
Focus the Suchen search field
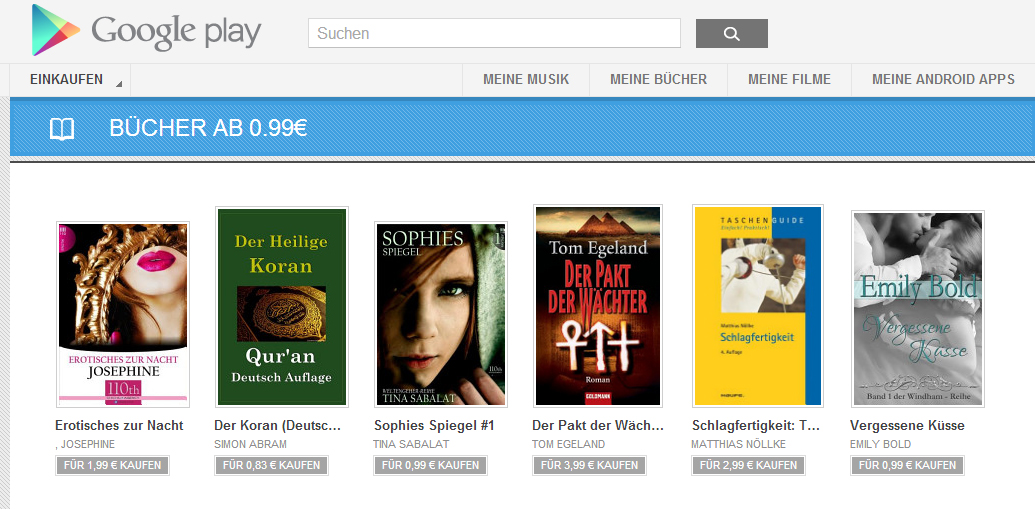(x=494, y=33)
